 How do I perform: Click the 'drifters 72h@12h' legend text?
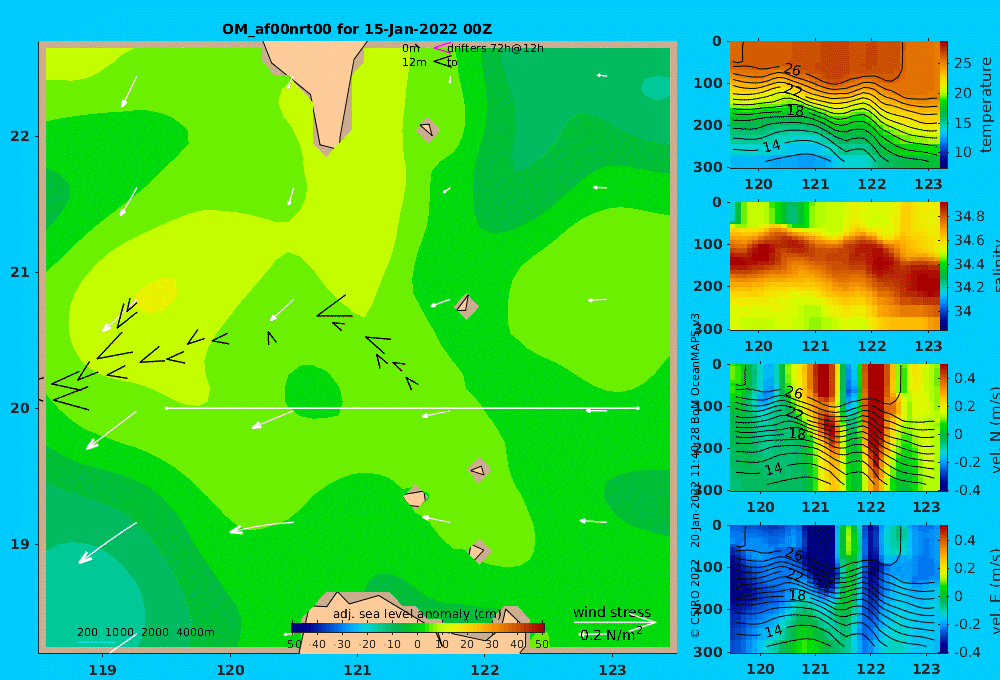(x=495, y=48)
